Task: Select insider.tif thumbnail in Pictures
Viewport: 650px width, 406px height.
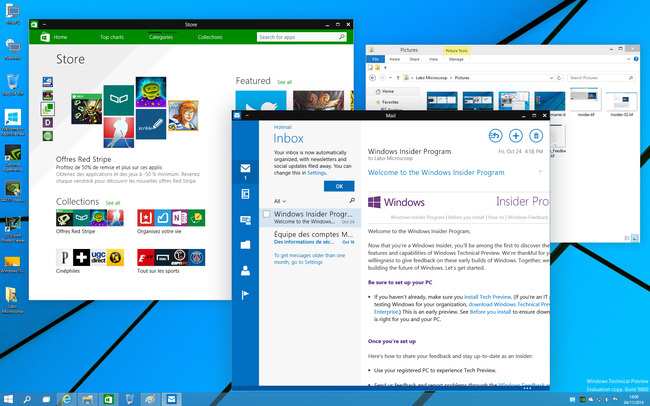Action: [585, 102]
